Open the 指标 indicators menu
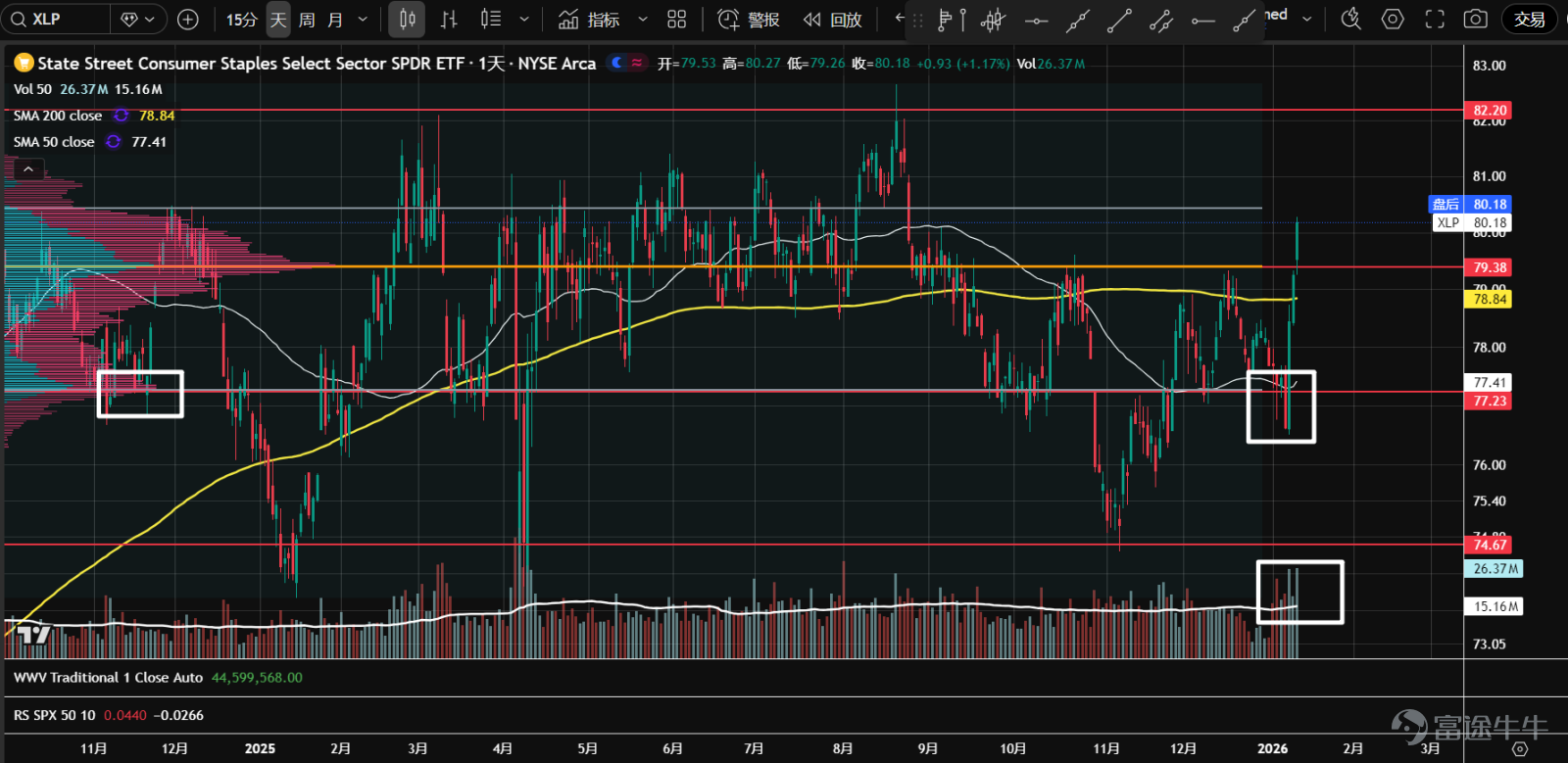Image resolution: width=1568 pixels, height=763 pixels. [588, 20]
